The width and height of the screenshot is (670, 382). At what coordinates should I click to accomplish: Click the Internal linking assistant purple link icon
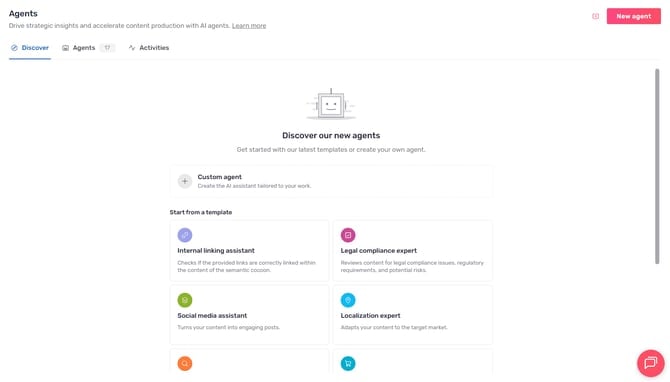pos(185,235)
